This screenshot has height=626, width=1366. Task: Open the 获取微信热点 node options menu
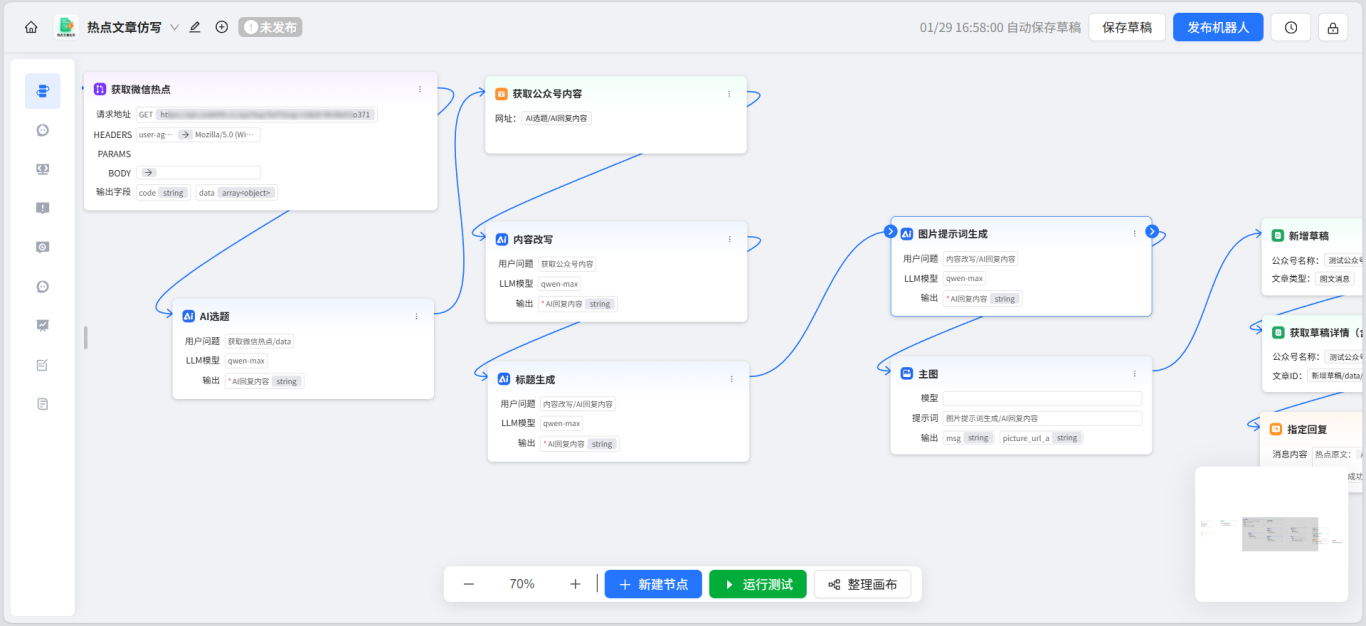coord(419,89)
